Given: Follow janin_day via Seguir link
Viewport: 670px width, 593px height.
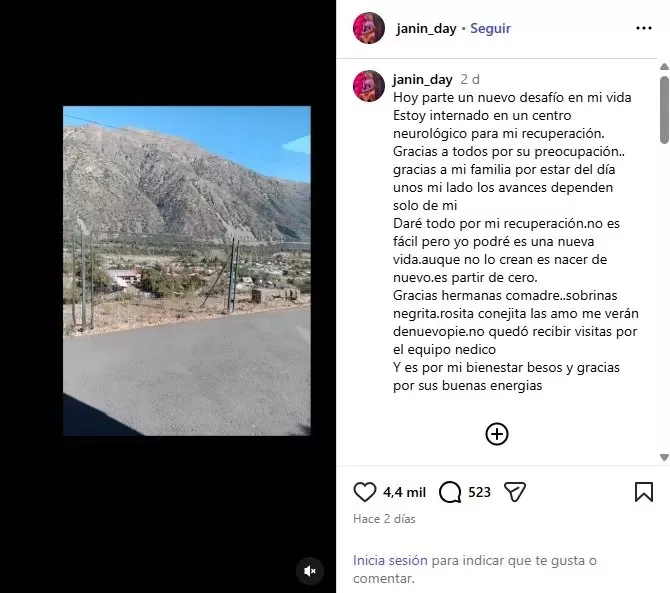Looking at the screenshot, I should 490,28.
